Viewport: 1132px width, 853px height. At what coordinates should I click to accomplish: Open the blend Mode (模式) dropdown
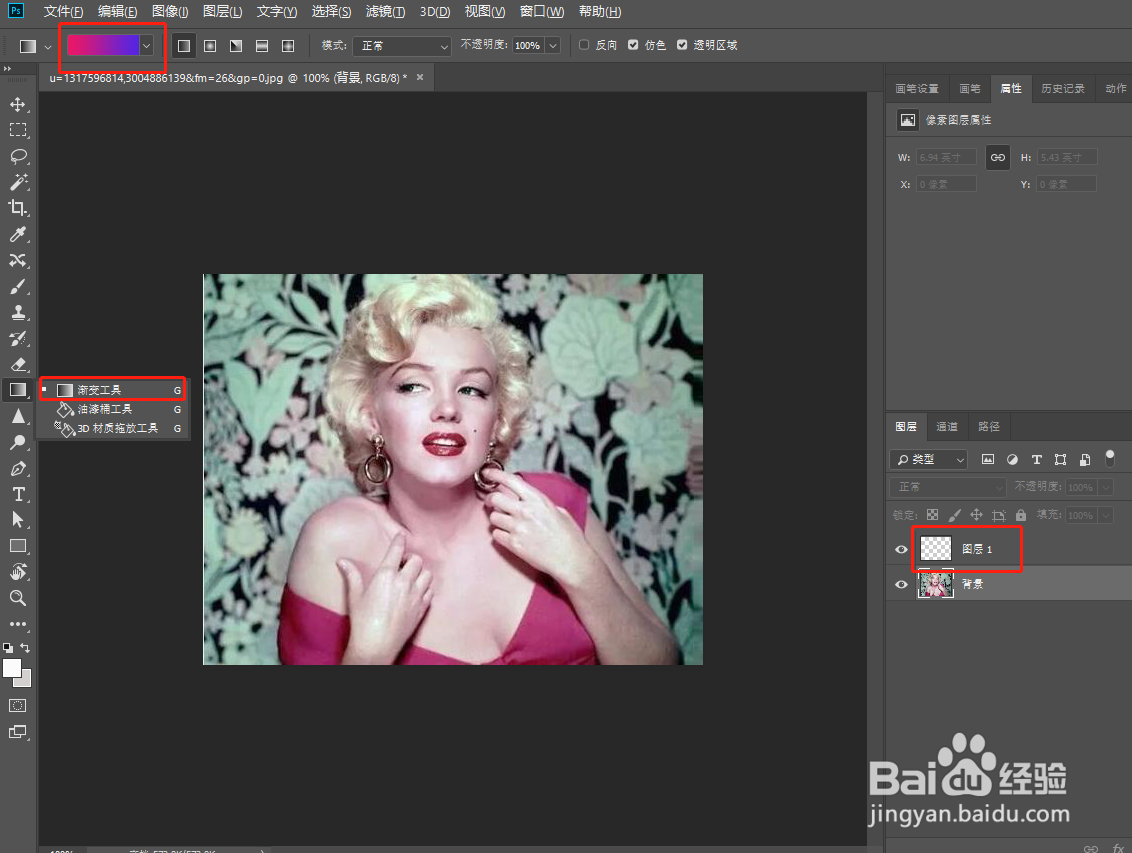point(402,45)
